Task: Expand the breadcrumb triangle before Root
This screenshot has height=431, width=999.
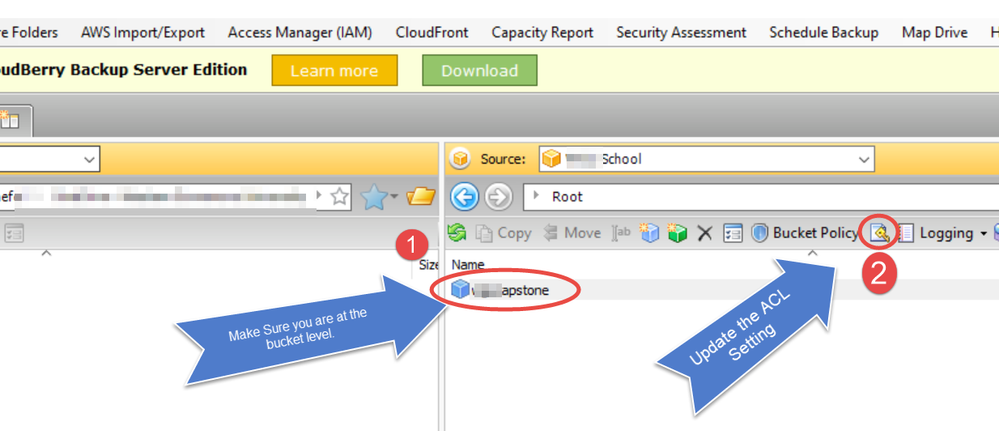Action: (x=538, y=197)
